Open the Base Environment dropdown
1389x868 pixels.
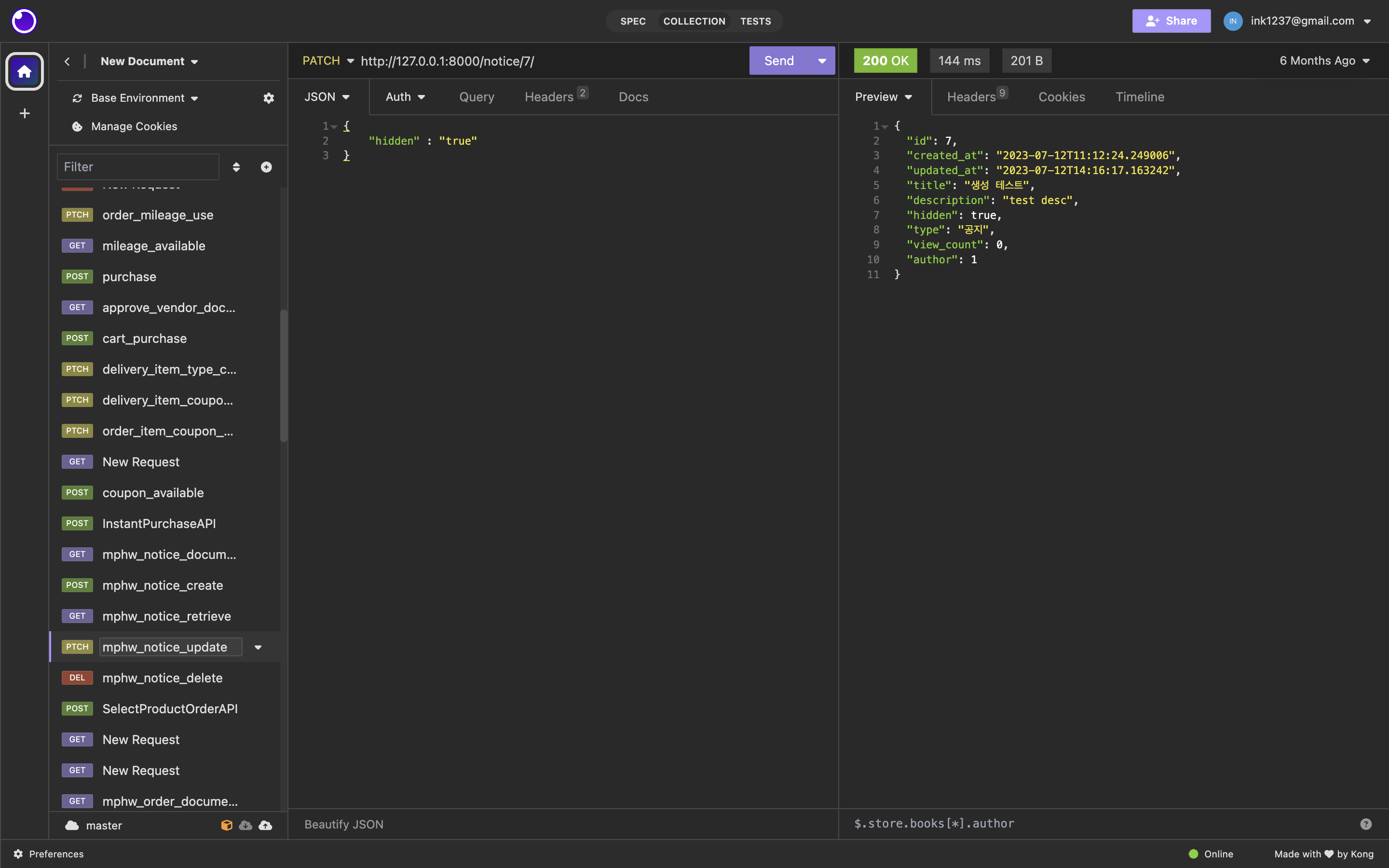pyautogui.click(x=144, y=98)
